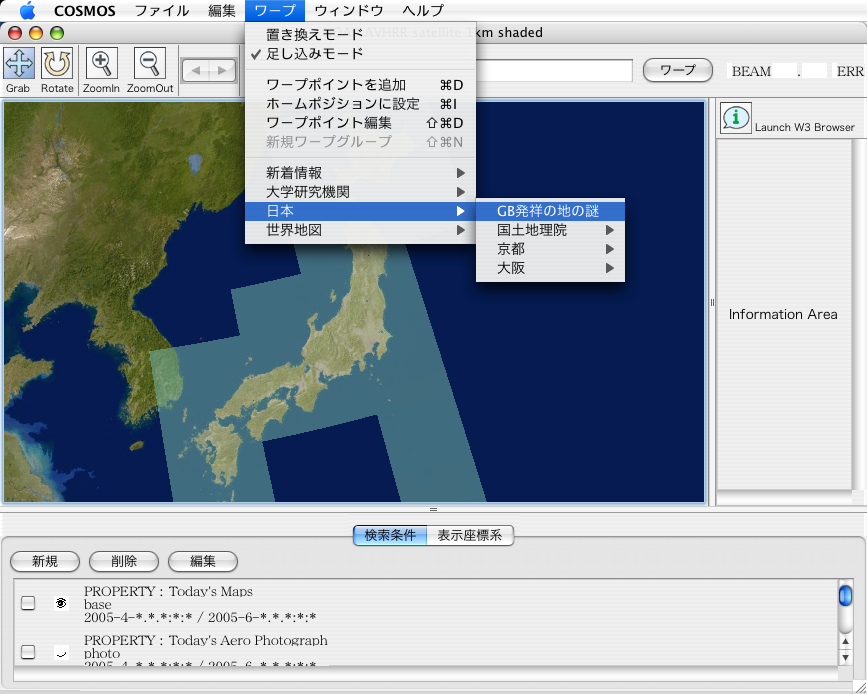
Task: Expand the 世界地図 submenu
Action: tap(360, 230)
